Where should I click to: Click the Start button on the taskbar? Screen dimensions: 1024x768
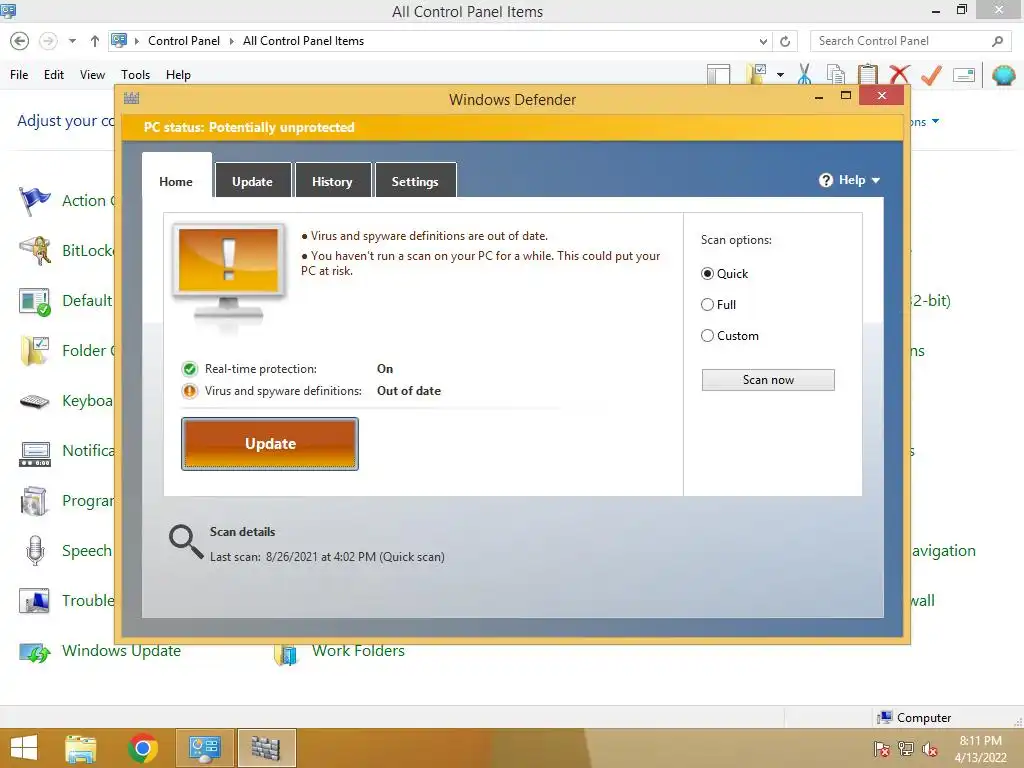tap(24, 748)
